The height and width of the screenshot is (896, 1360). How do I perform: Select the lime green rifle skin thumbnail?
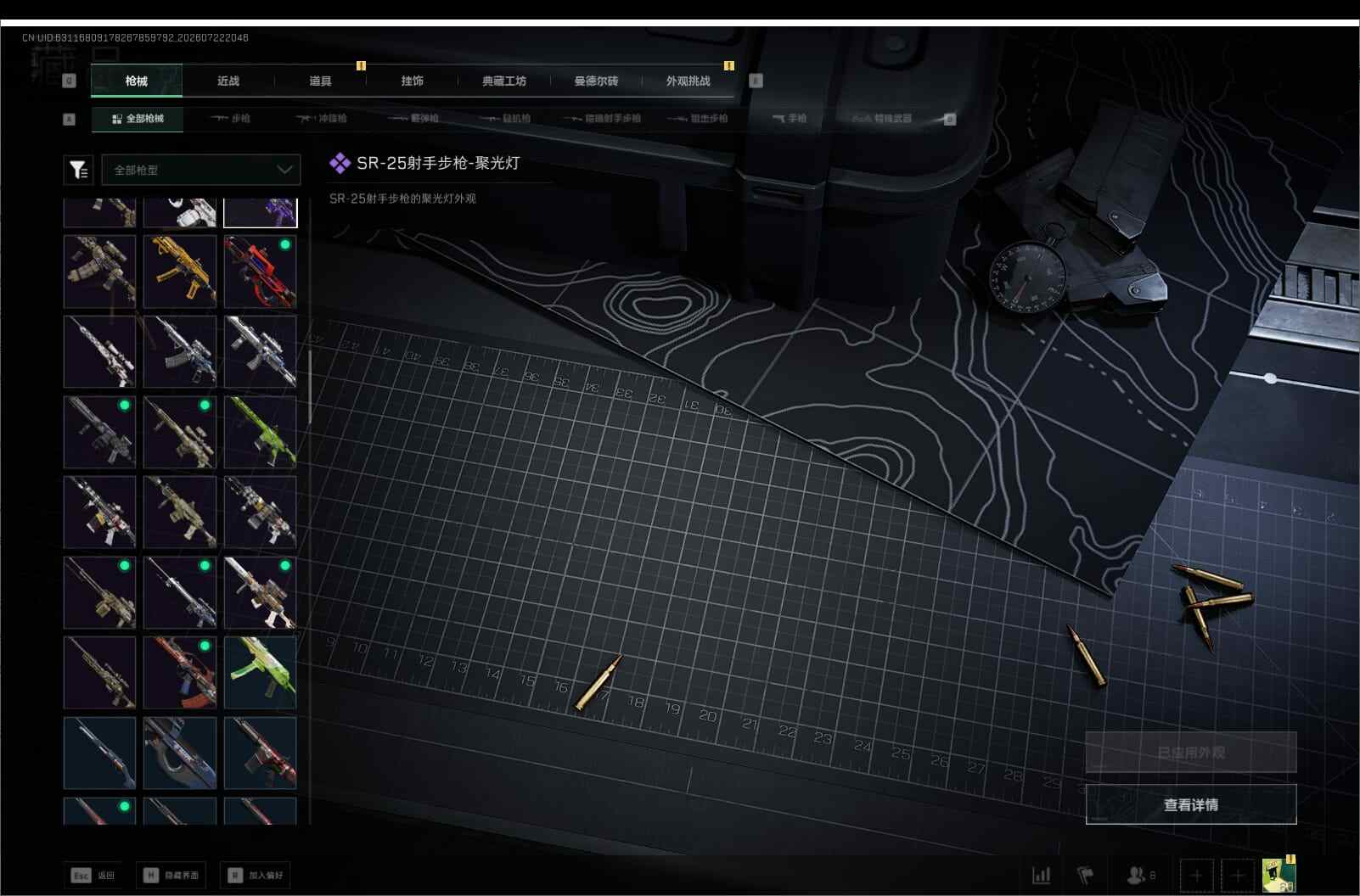coord(260,432)
